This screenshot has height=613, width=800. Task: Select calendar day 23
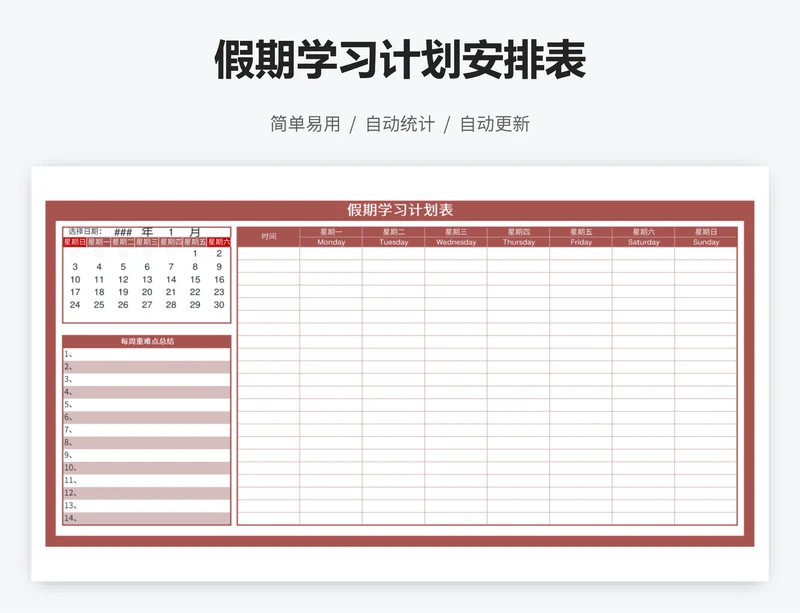(x=219, y=292)
